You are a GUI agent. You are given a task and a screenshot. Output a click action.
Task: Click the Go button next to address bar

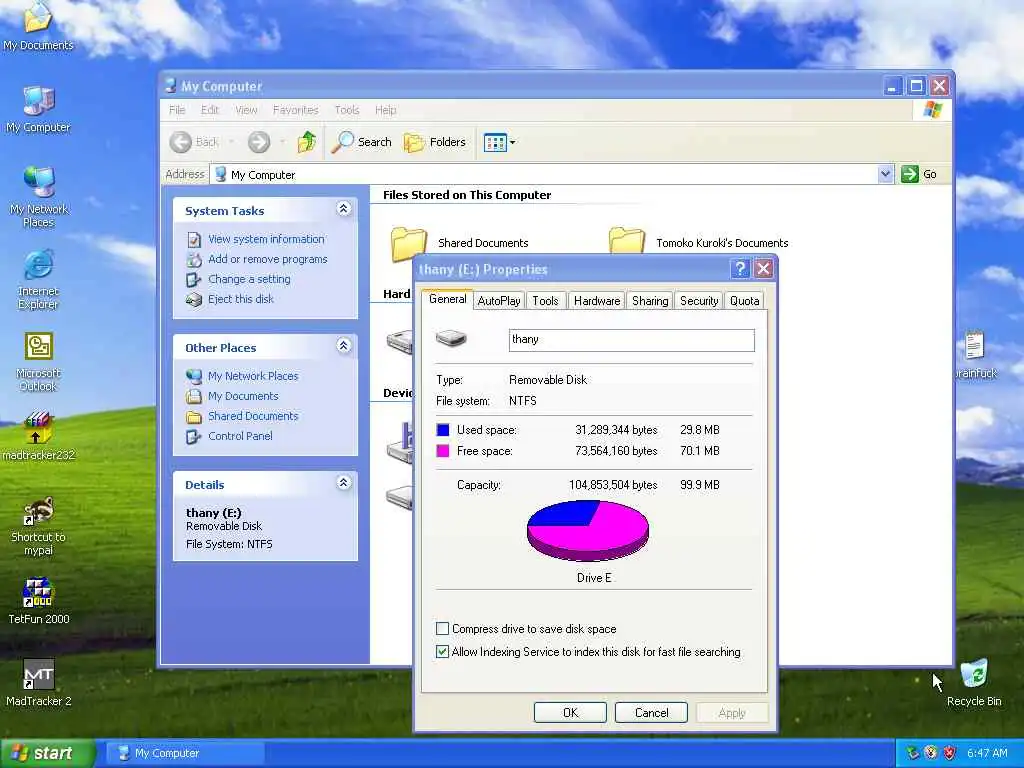point(920,174)
